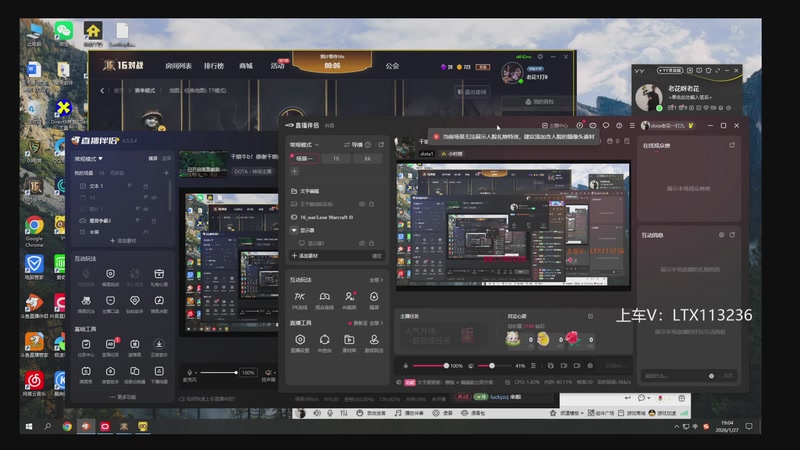Switch to scene tab 场景一

[304, 159]
